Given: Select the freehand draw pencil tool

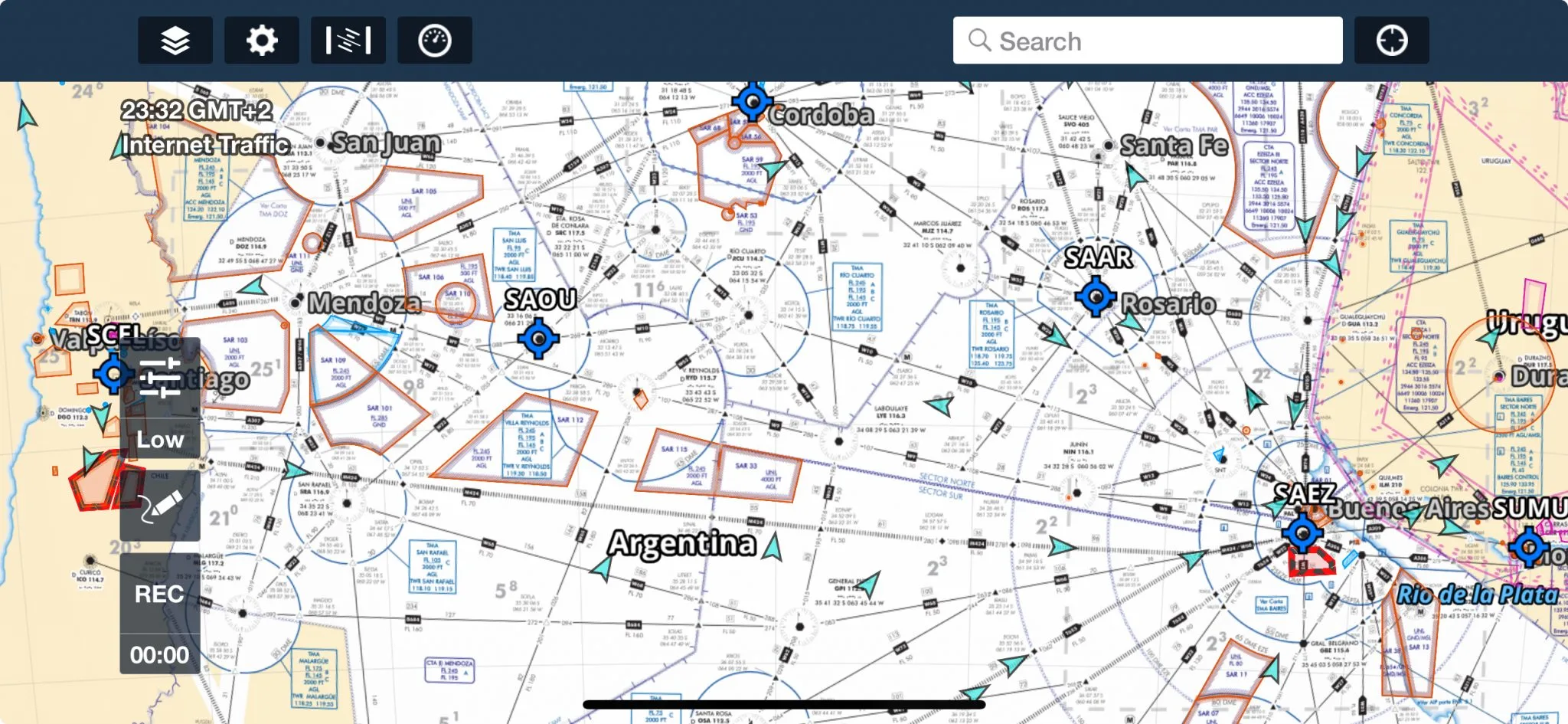Looking at the screenshot, I should click(x=160, y=506).
